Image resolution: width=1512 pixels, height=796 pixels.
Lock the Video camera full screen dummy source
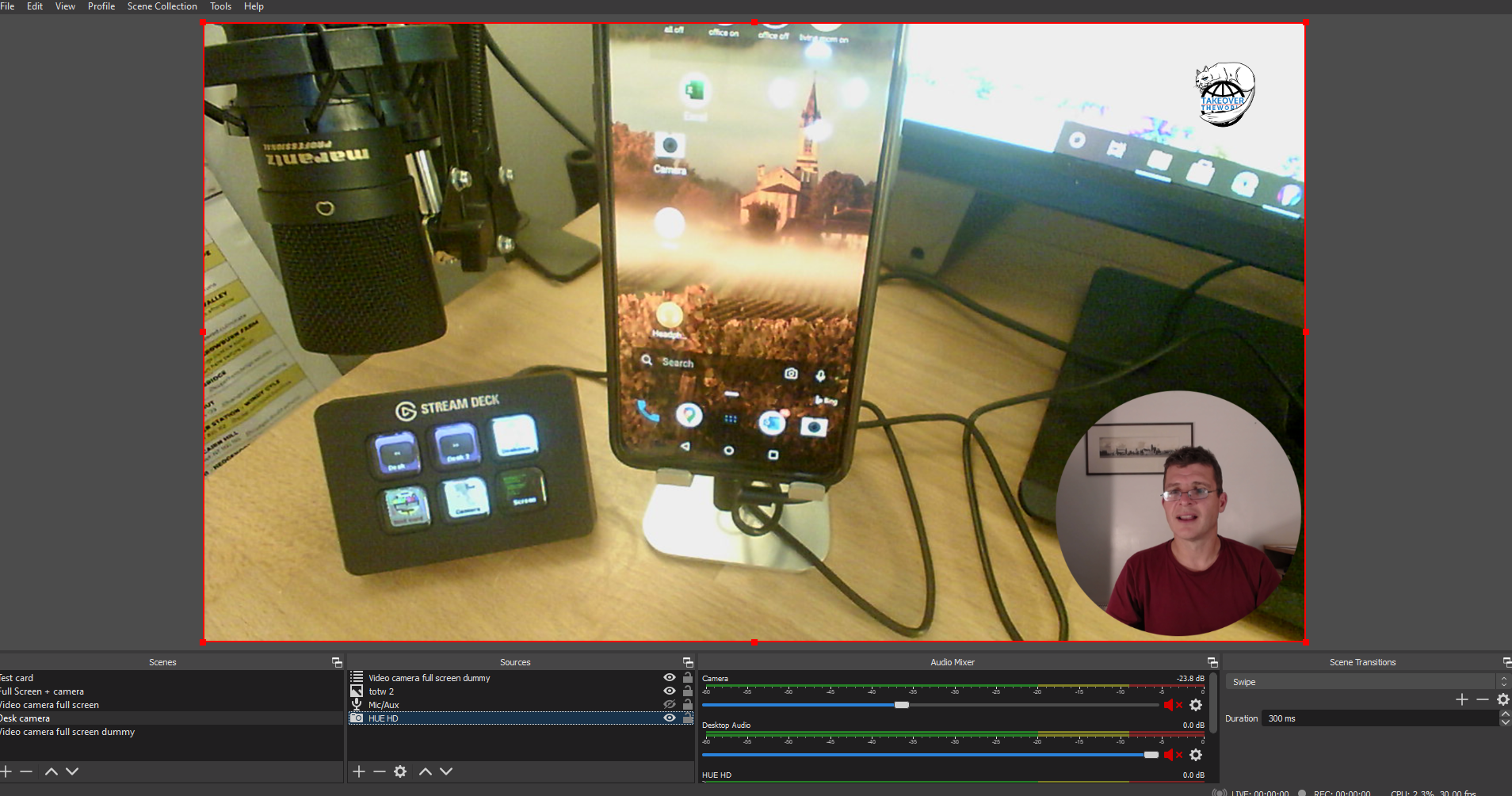(x=687, y=677)
